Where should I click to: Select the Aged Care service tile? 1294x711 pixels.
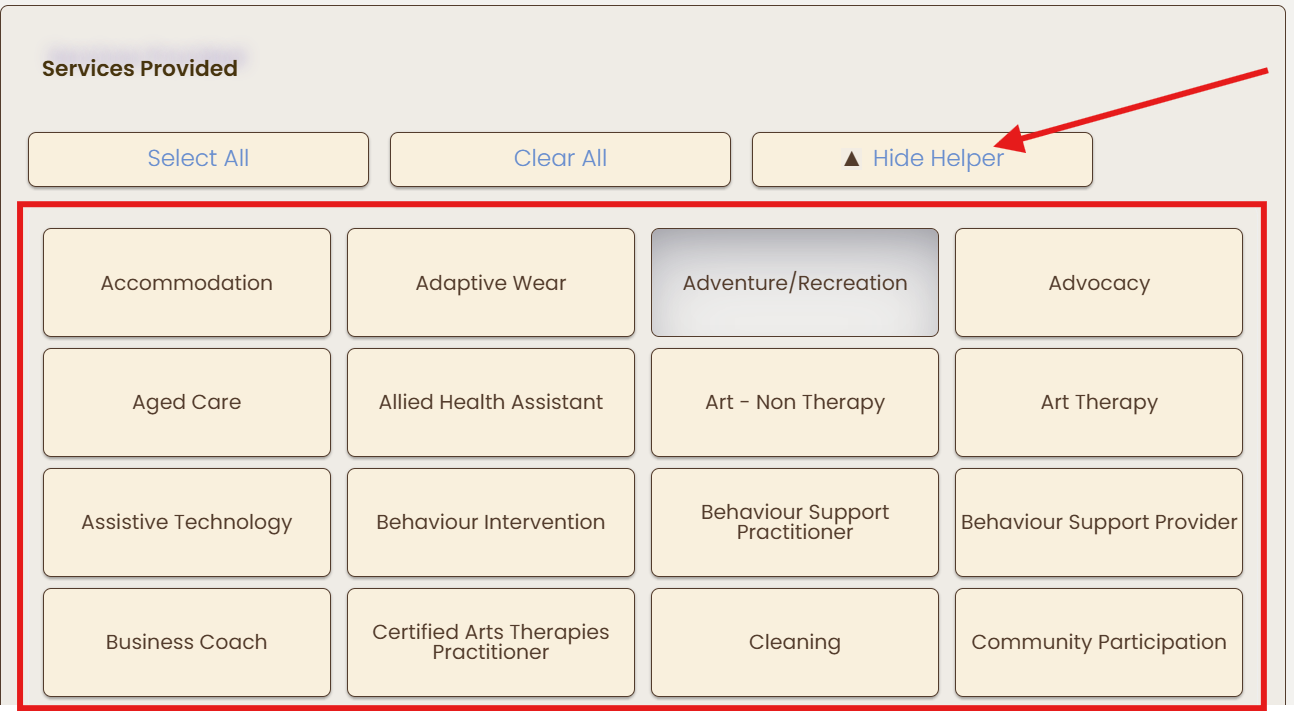pyautogui.click(x=187, y=403)
